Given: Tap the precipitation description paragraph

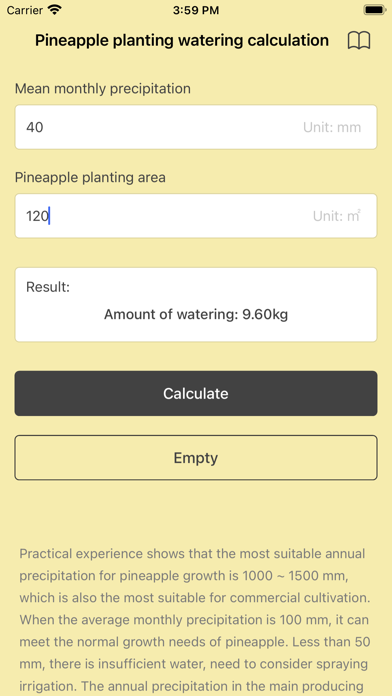Looking at the screenshot, I should point(195,621).
